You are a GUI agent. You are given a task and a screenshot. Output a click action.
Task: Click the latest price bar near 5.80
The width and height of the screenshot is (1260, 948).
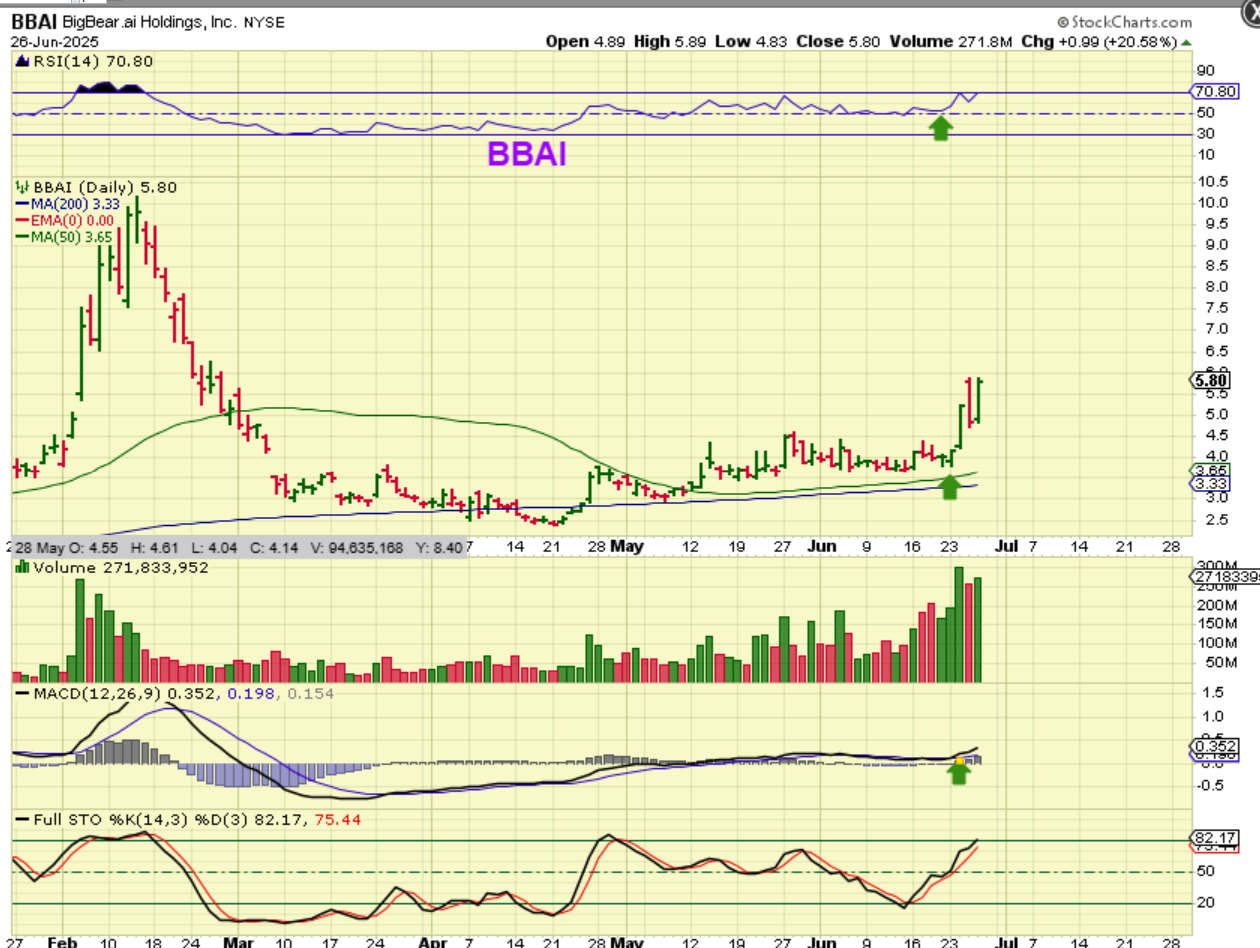pyautogui.click(x=979, y=400)
